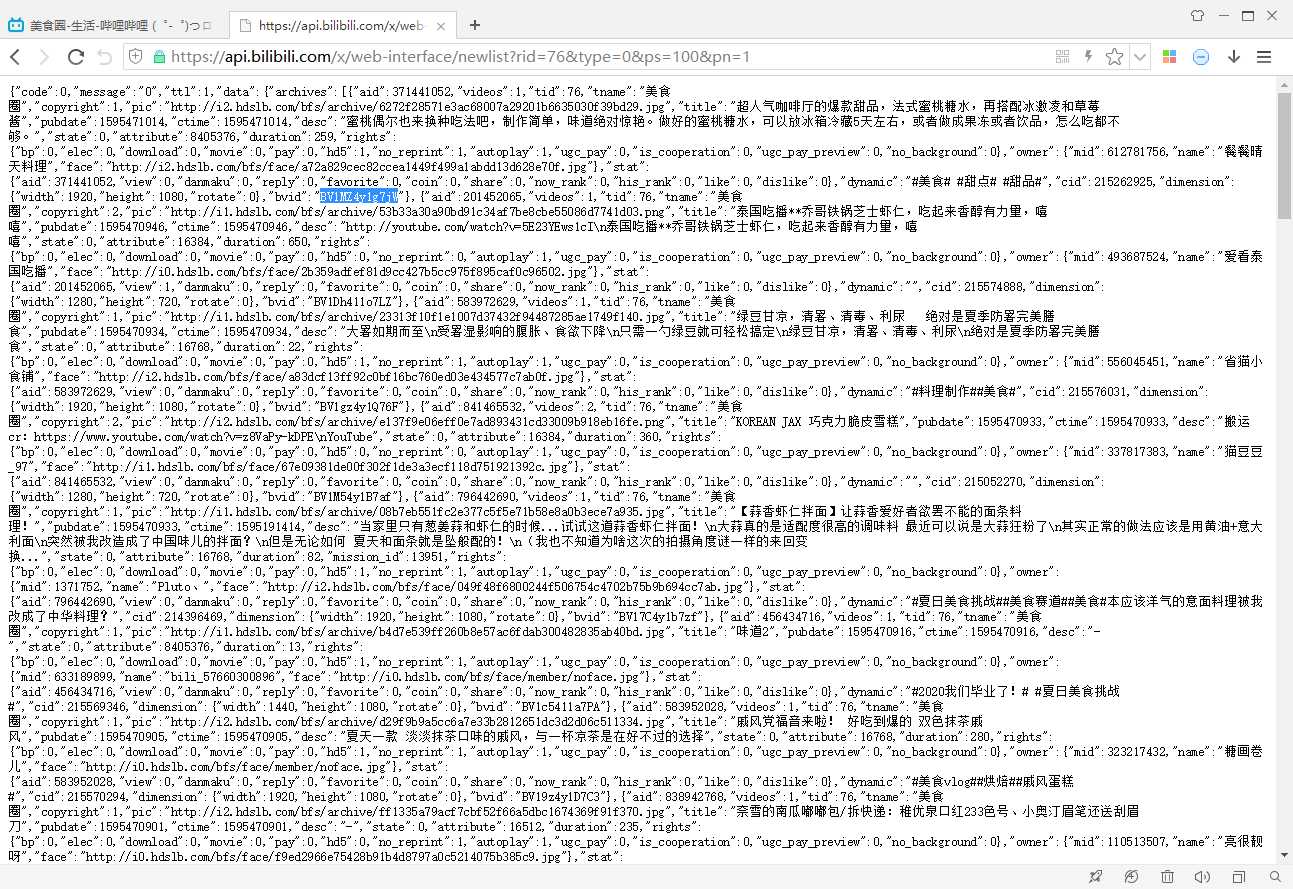Bookmark this page with the star
This screenshot has height=889, width=1293.
click(1114, 57)
